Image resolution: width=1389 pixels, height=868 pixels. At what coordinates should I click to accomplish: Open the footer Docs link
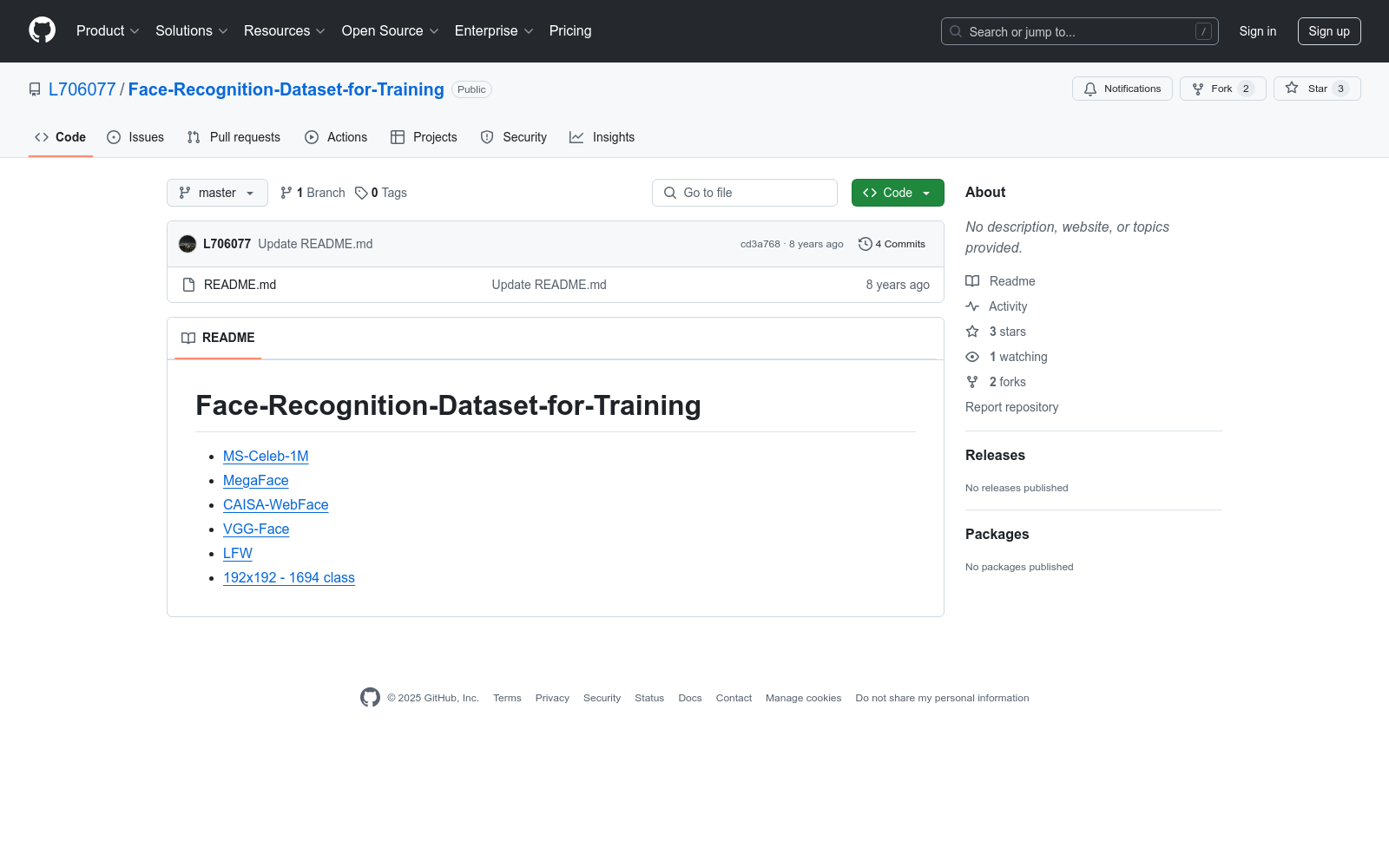click(690, 698)
